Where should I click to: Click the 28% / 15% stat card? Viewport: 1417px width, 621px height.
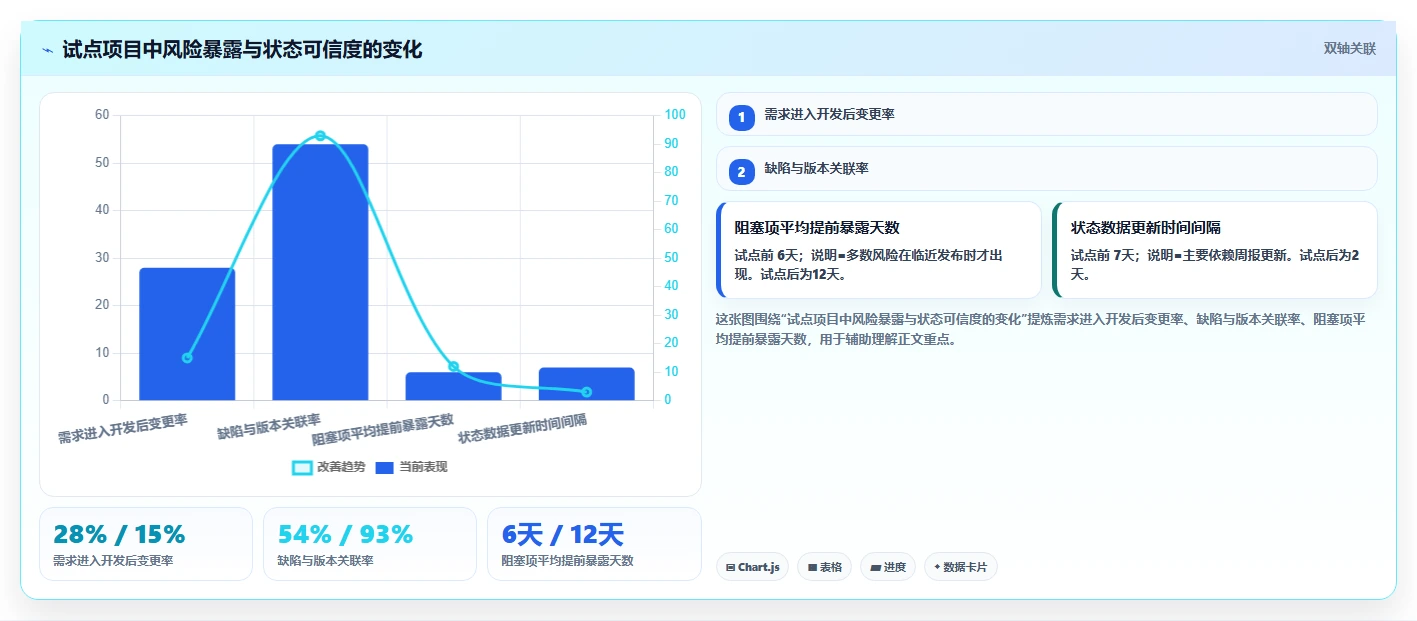pos(146,544)
